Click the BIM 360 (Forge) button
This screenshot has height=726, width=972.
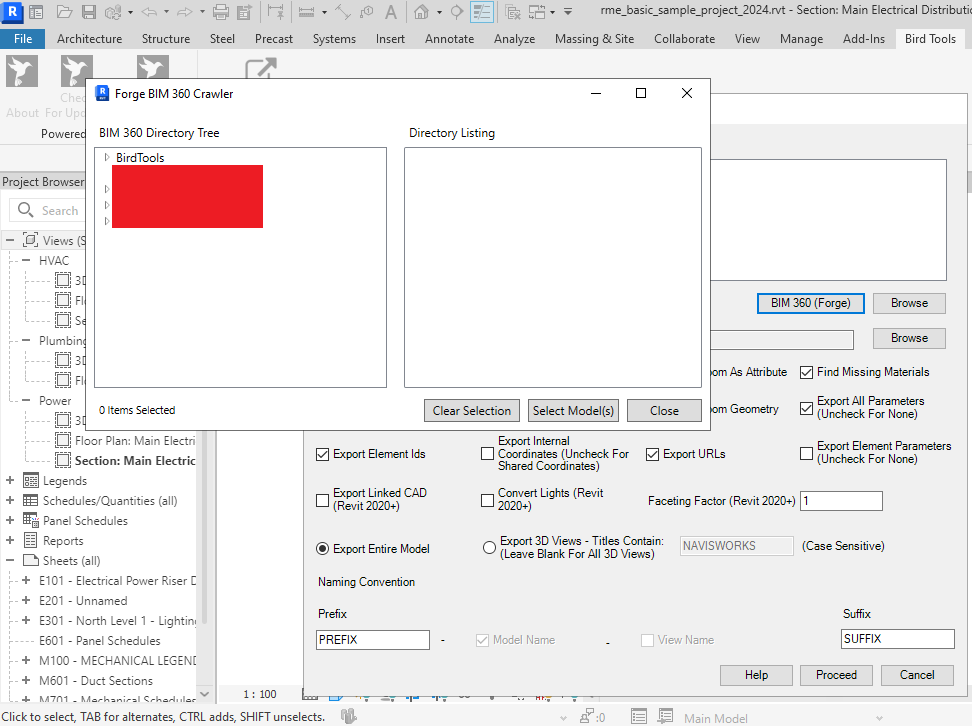click(810, 303)
